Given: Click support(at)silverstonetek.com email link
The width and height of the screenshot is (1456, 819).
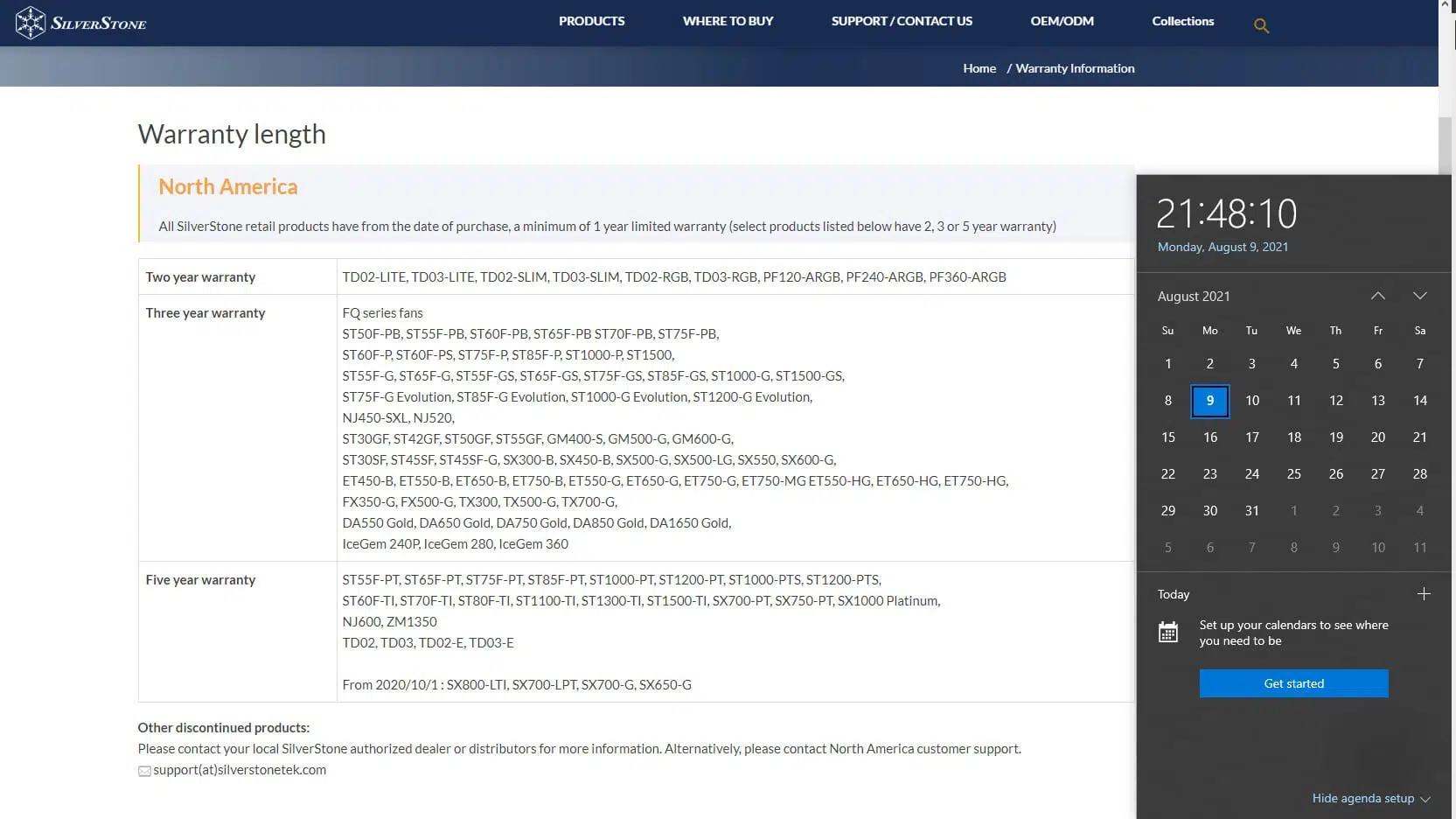Looking at the screenshot, I should pyautogui.click(x=240, y=770).
